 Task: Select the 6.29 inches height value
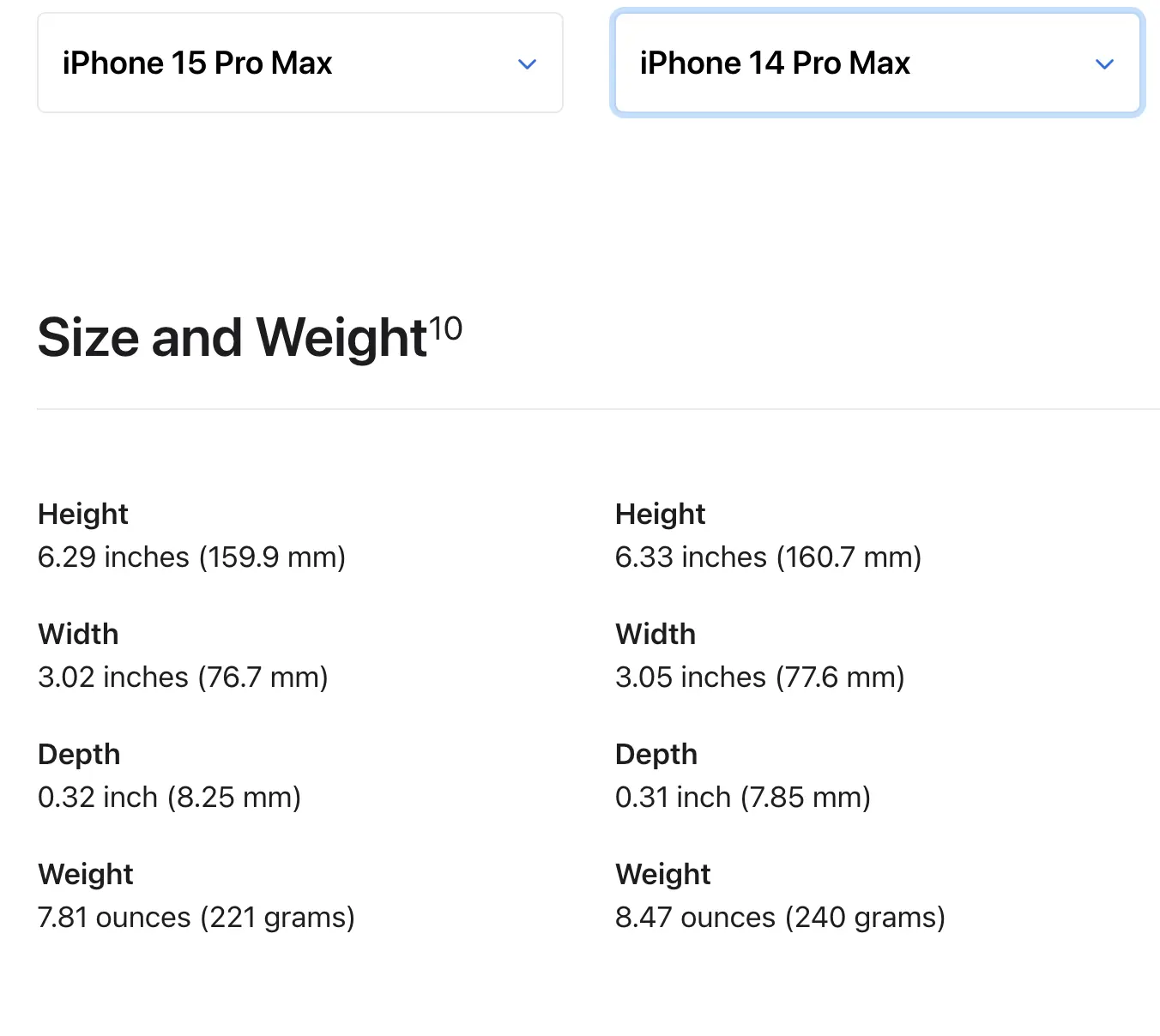[191, 557]
